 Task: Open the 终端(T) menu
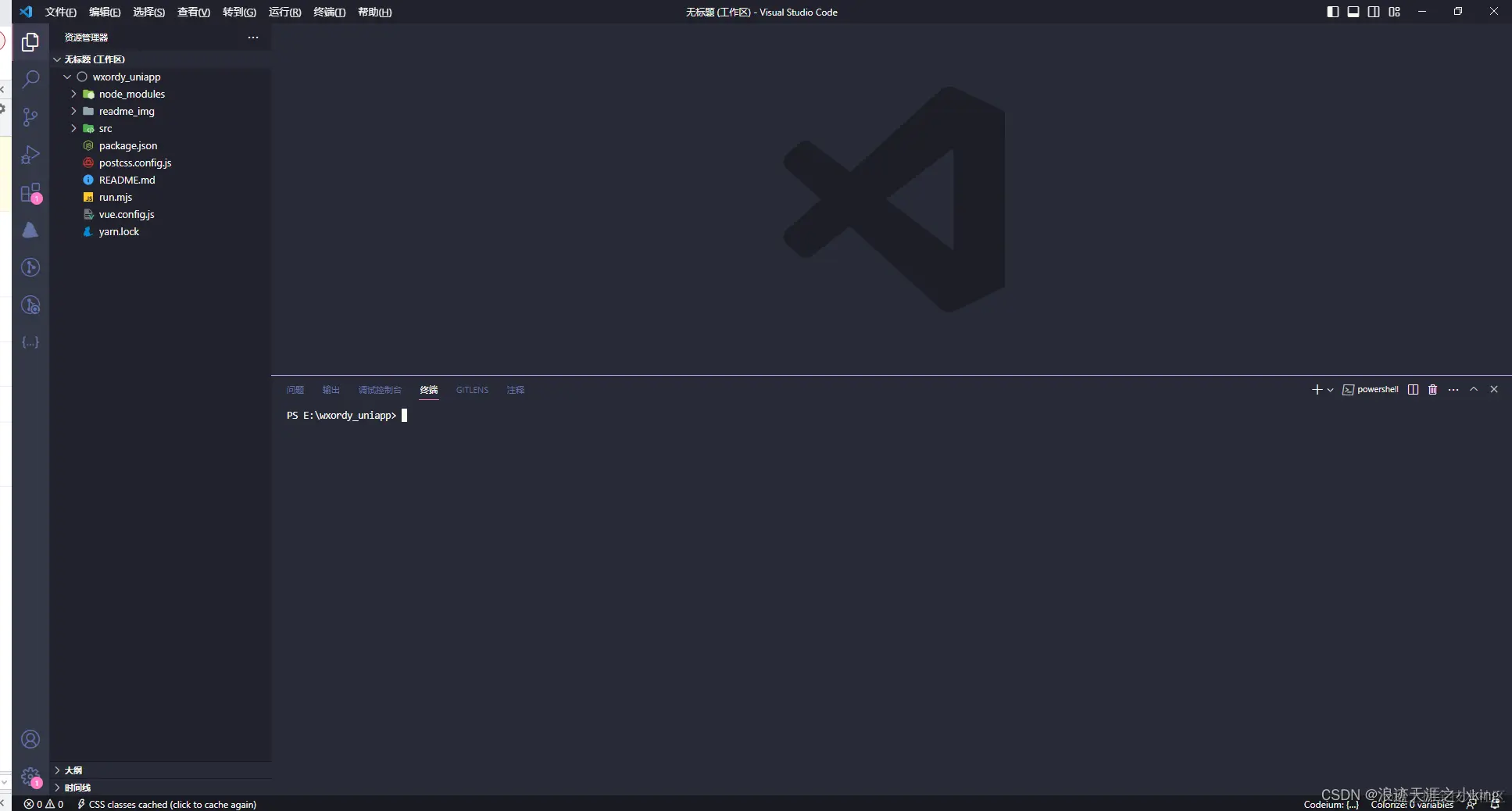tap(330, 12)
